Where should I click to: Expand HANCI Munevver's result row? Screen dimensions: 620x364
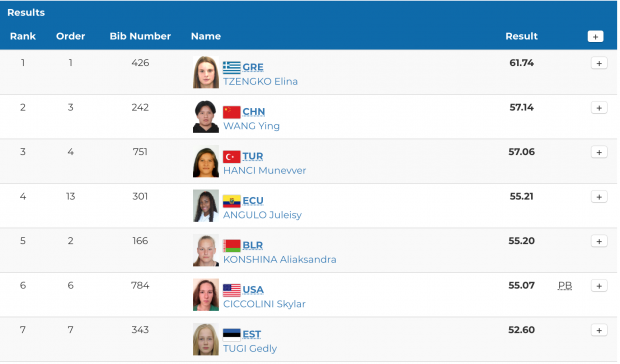599,152
